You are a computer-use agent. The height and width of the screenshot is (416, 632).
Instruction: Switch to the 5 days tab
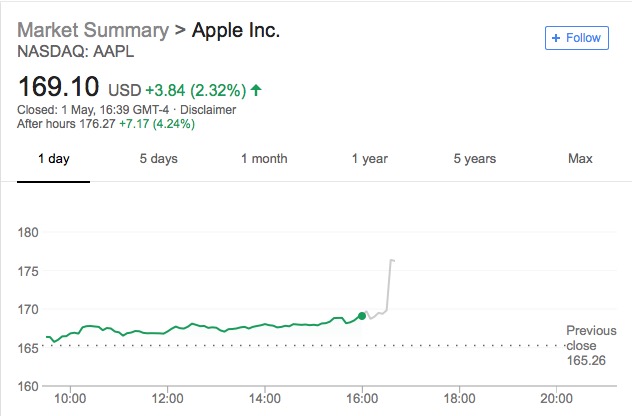pyautogui.click(x=158, y=159)
